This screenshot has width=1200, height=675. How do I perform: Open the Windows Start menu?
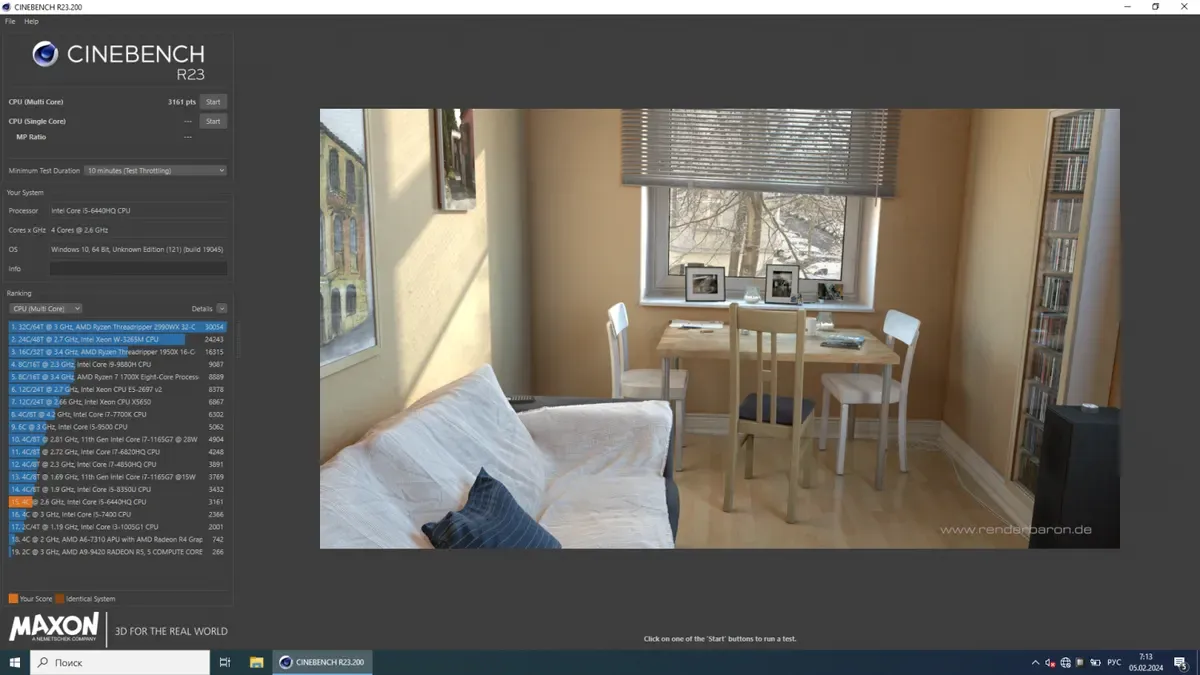15,662
